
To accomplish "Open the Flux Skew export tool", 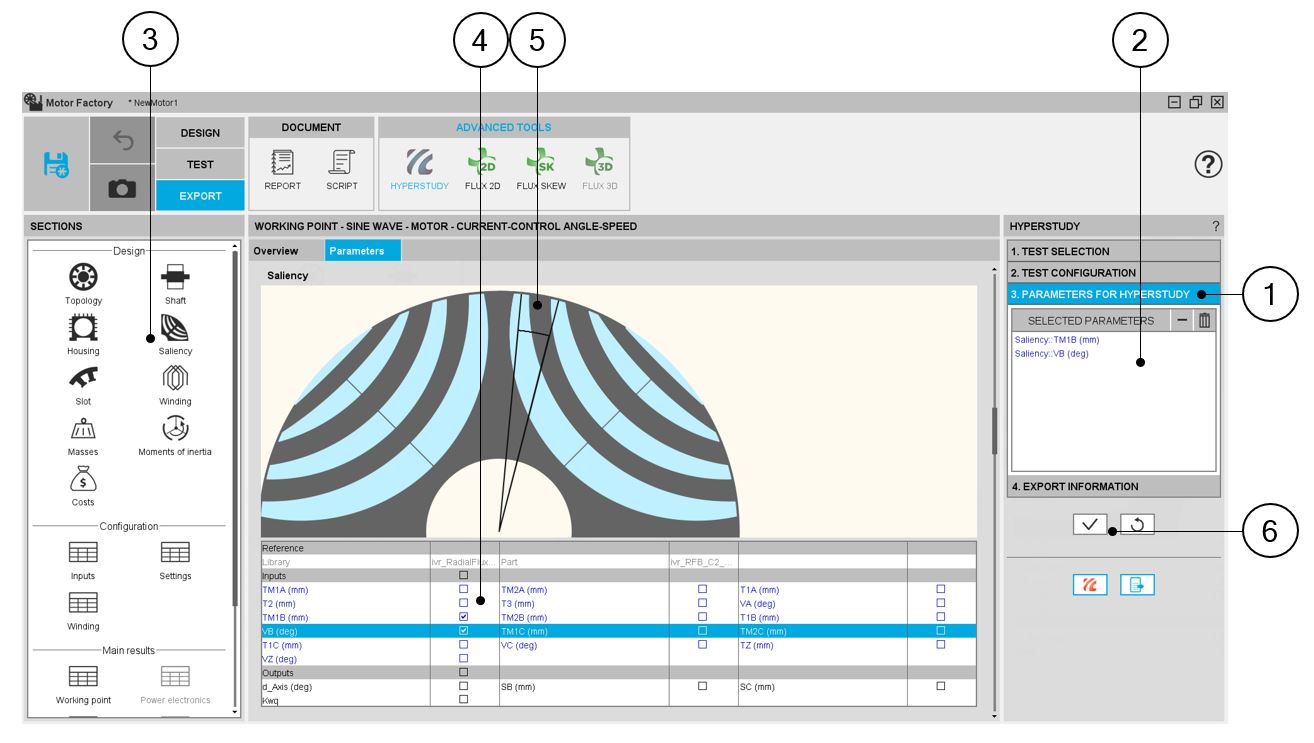I will pos(541,167).
